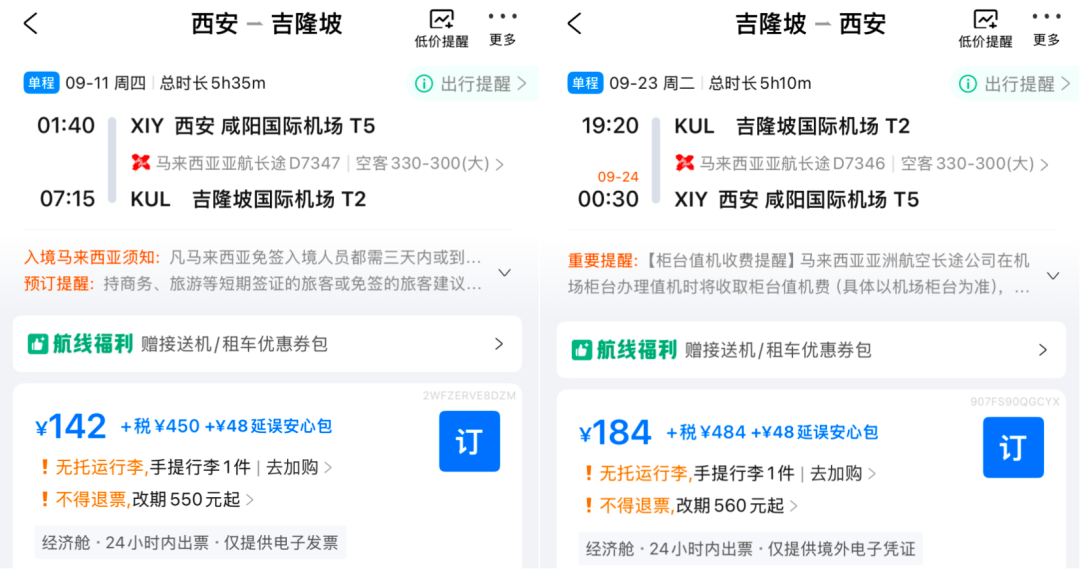Tap the 09-24 next-day date label
The image size is (1080, 569).
618,177
